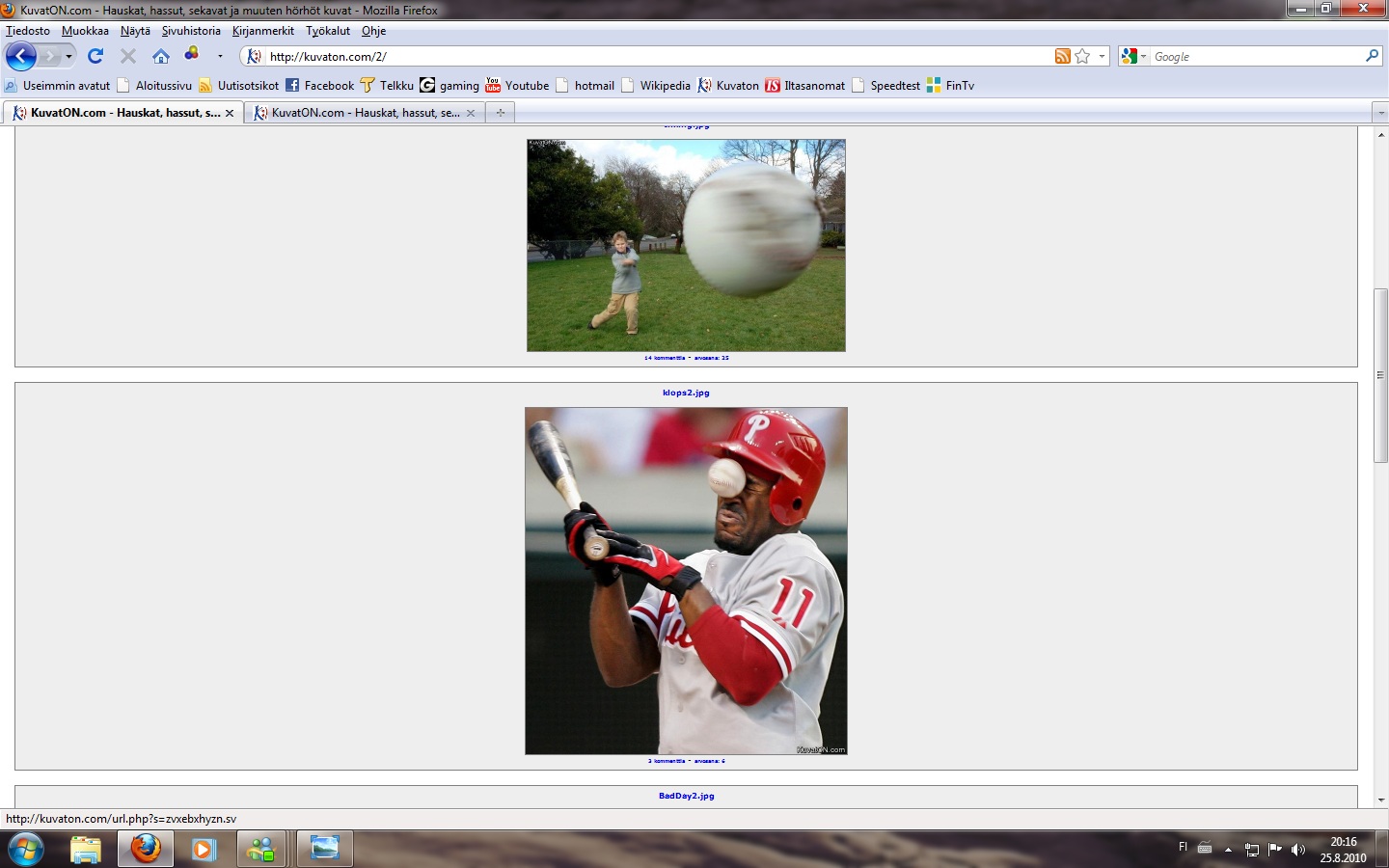This screenshot has width=1389, height=868.
Task: Bookmark this page with the star icon
Action: point(1082,56)
